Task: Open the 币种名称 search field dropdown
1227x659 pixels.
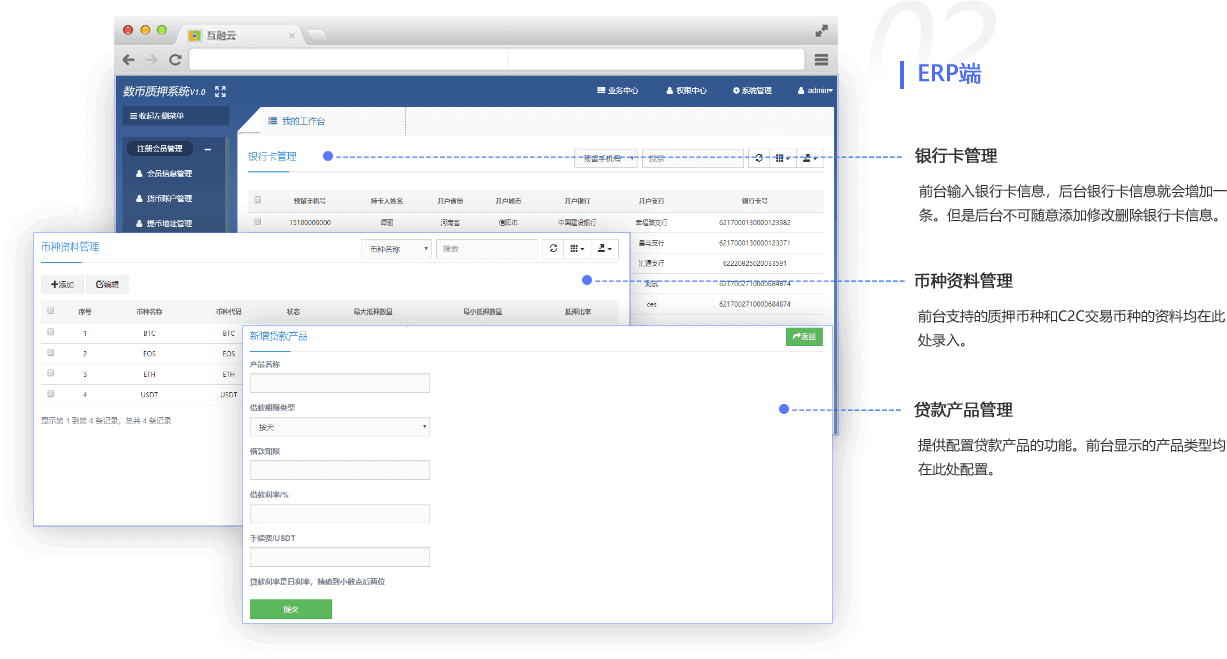Action: coord(396,249)
